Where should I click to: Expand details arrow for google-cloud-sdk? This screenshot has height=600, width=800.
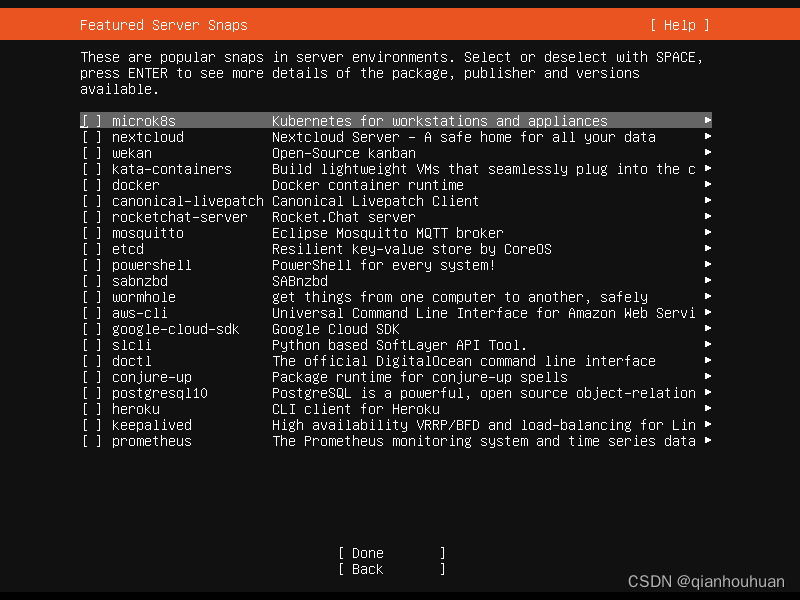click(x=708, y=328)
